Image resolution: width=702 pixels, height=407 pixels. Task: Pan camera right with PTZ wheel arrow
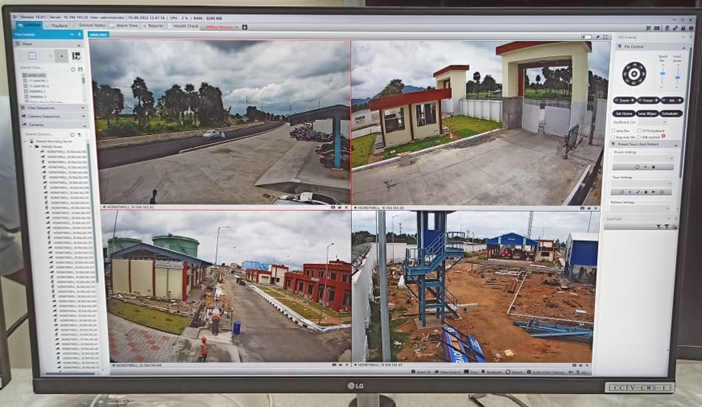[643, 73]
